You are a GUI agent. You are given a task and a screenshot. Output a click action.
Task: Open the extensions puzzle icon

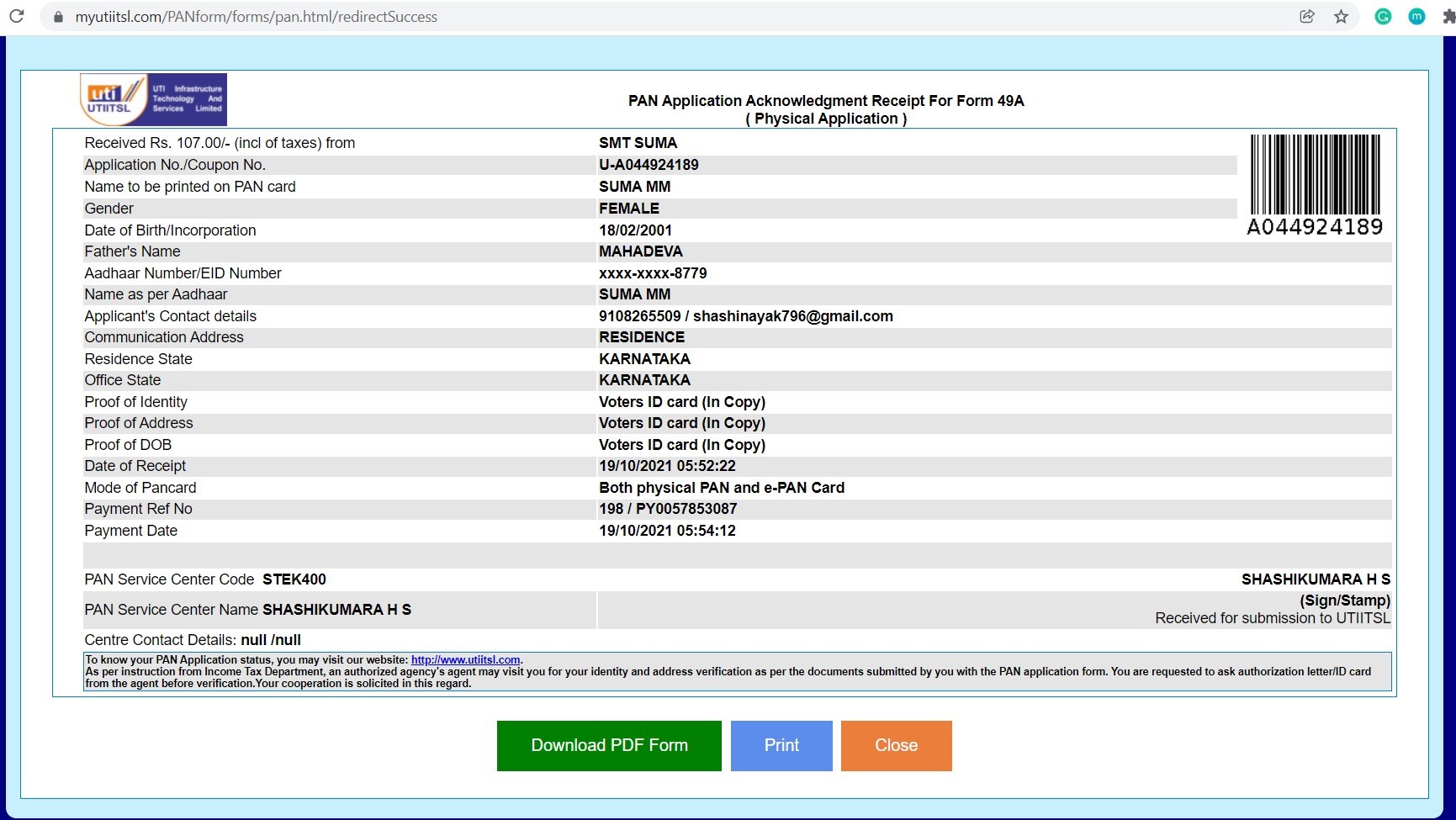[1448, 16]
